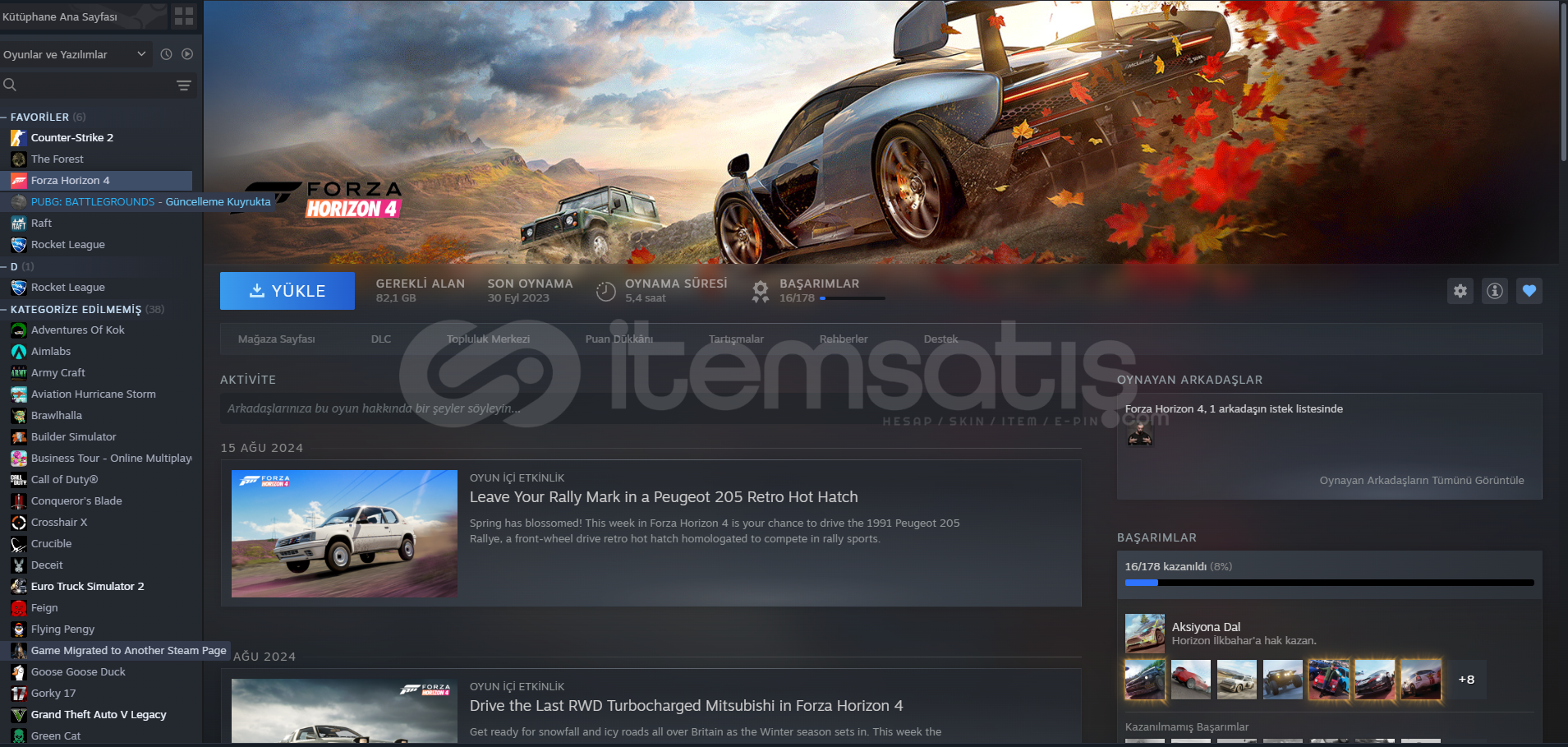Click the recent activity clock icon
Viewport: 1568px width, 747px height.
166,54
